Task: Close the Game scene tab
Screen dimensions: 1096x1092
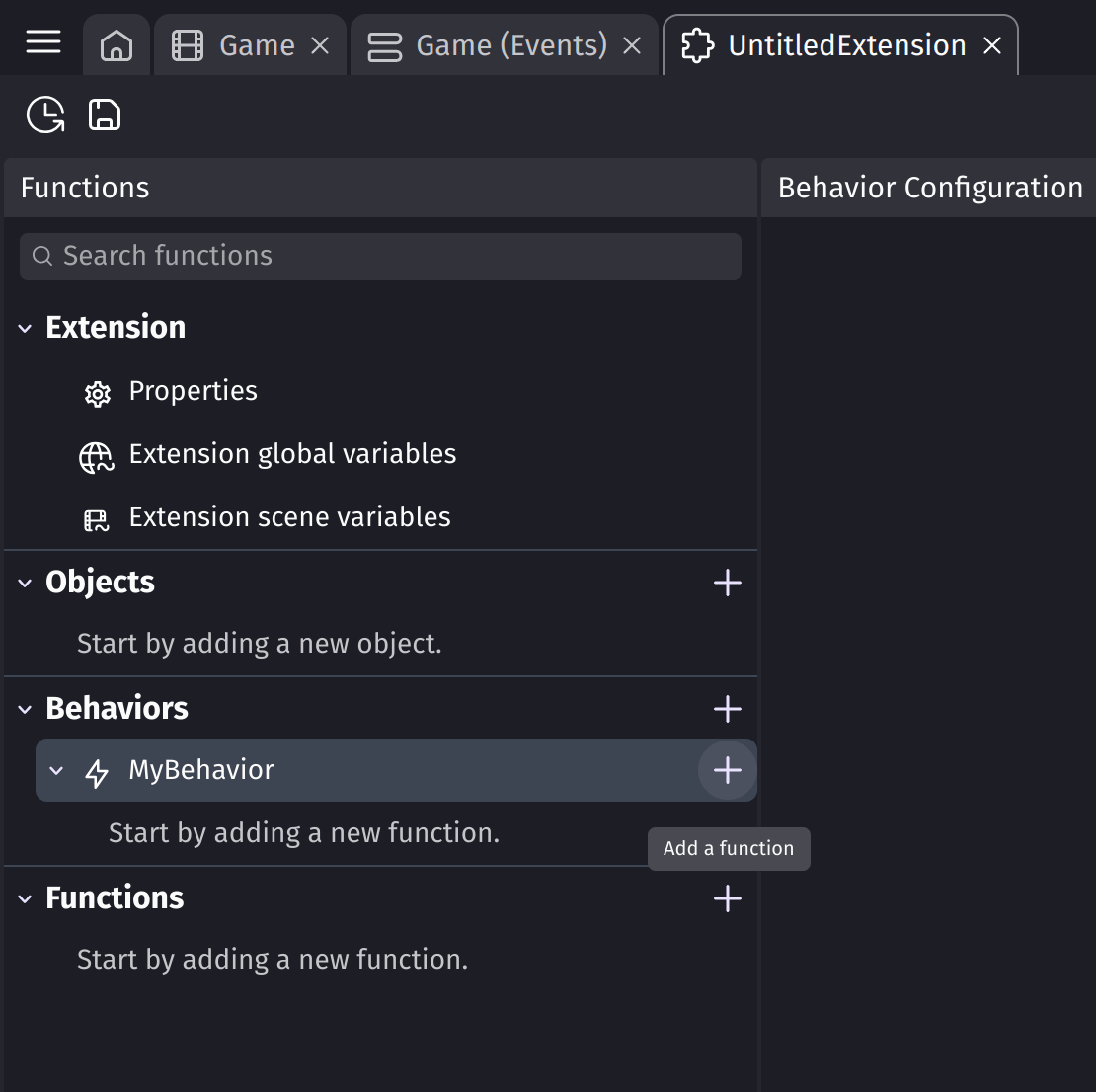Action: pos(320,46)
